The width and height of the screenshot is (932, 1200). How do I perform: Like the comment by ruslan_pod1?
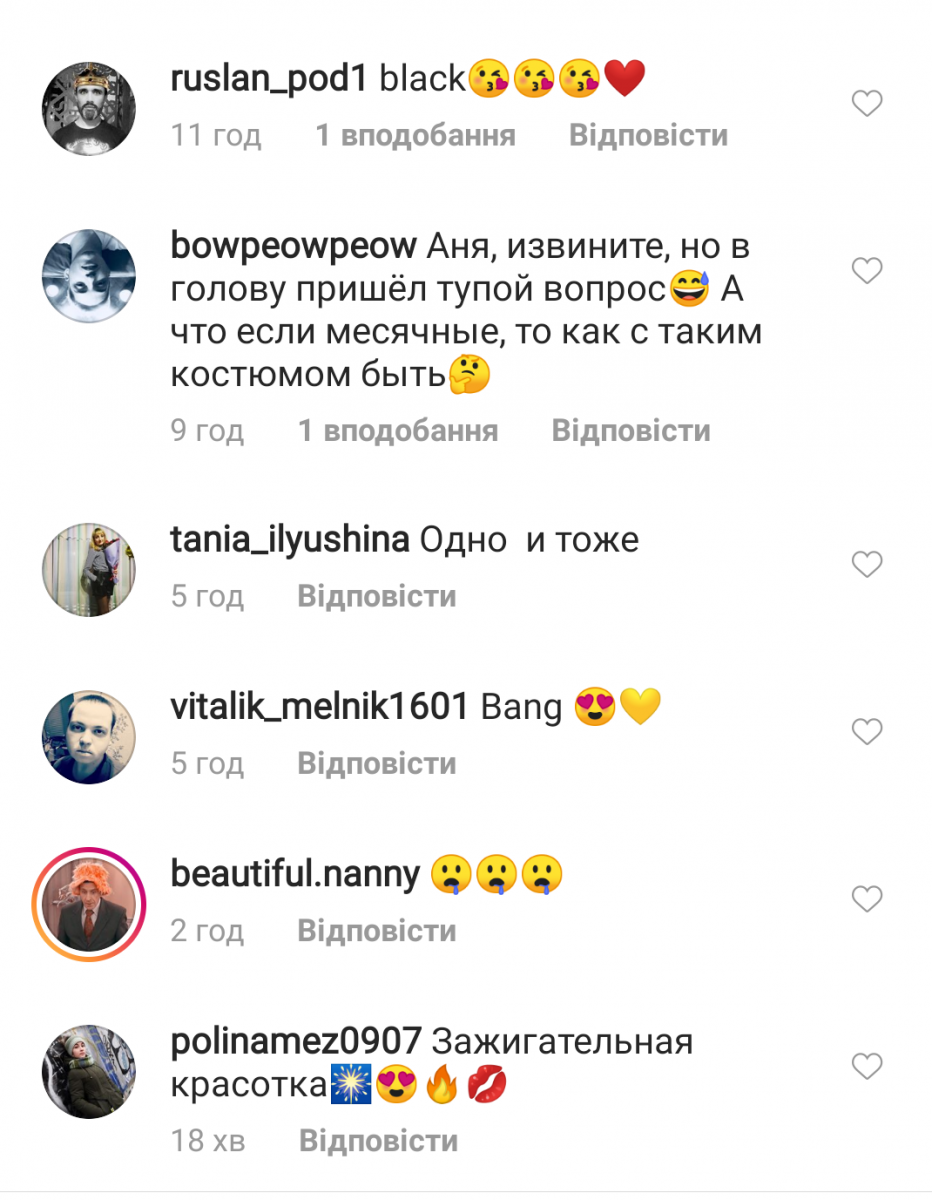coord(867,103)
